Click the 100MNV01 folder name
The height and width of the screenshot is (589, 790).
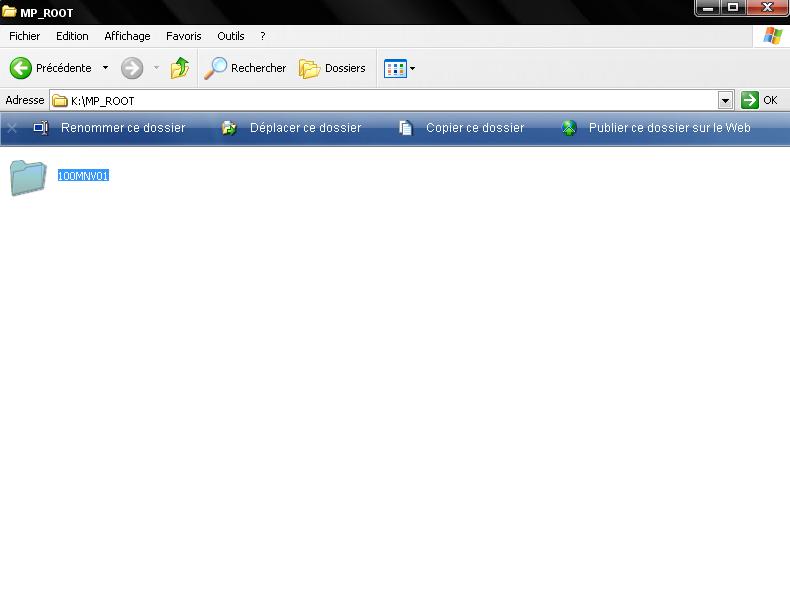83,176
